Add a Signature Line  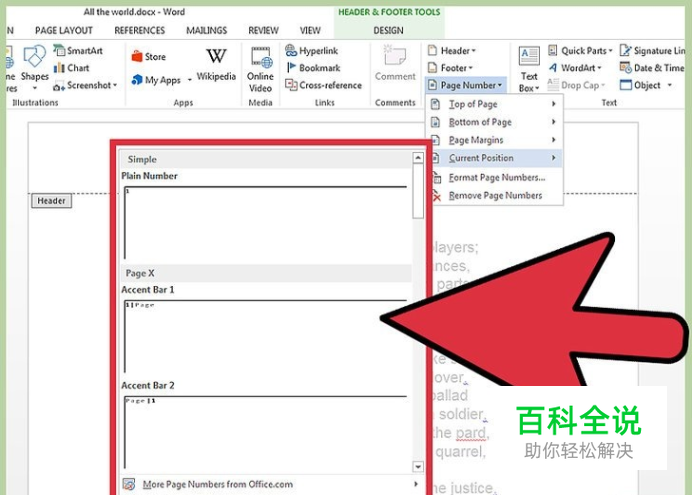pos(653,51)
